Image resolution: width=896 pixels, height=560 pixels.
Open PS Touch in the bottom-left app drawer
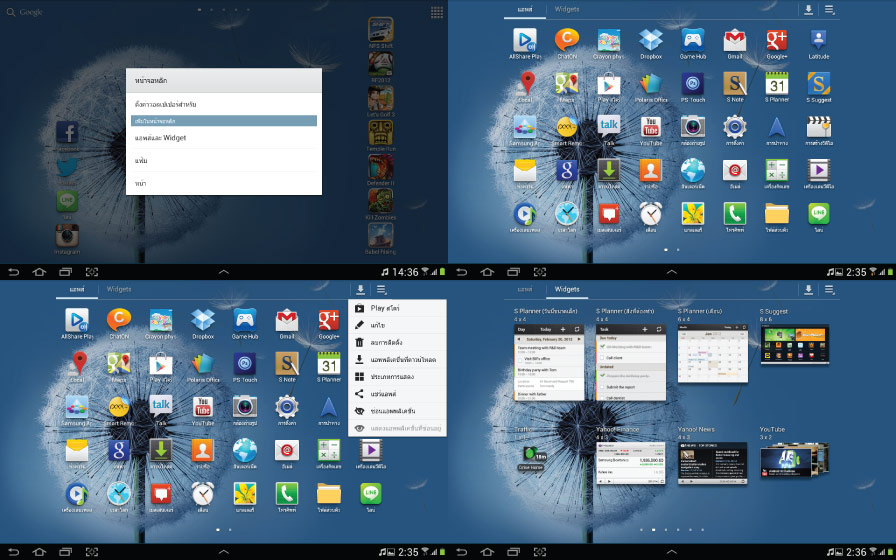coord(245,363)
